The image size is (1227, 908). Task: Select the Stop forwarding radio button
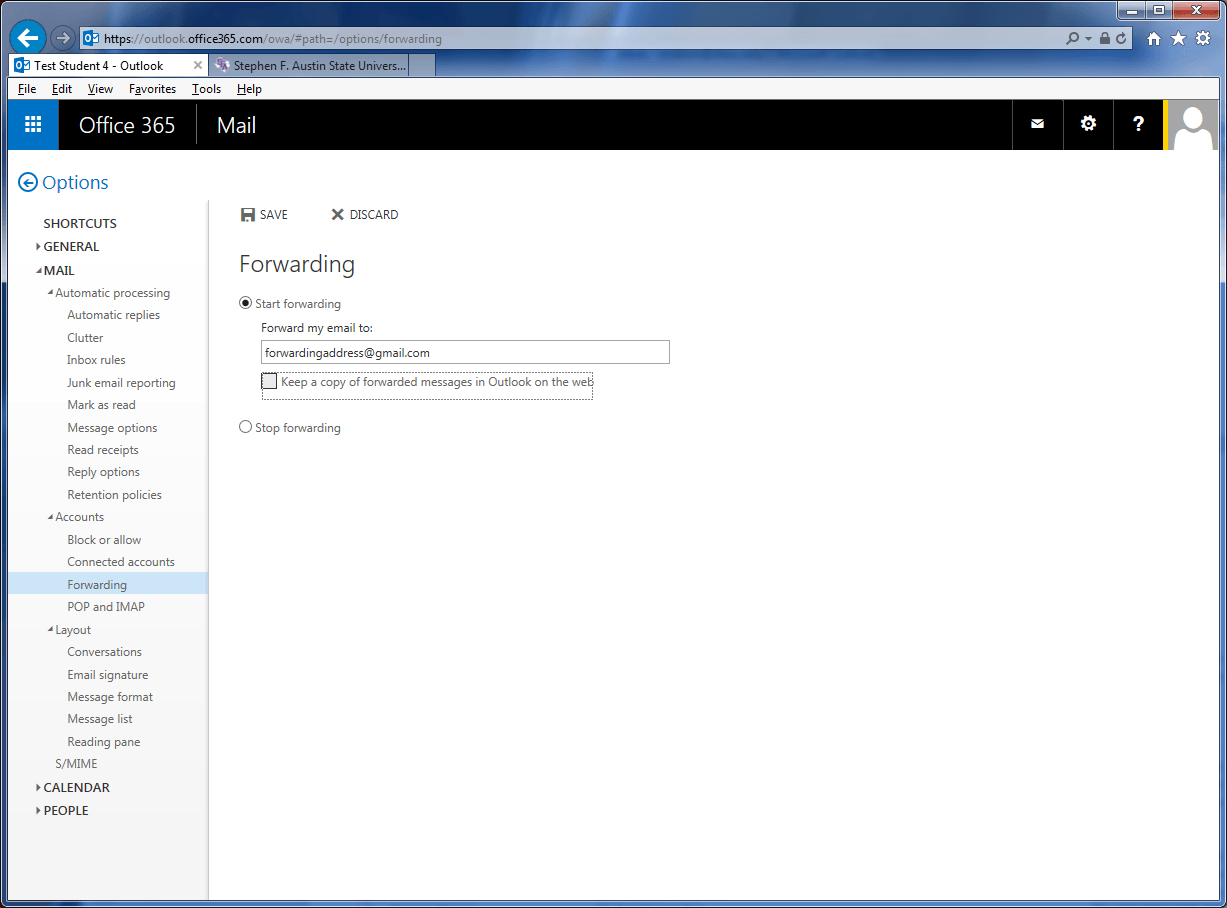(x=246, y=428)
